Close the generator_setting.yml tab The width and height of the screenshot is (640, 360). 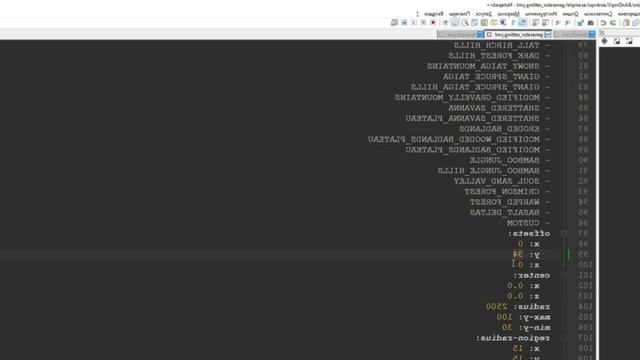tap(489, 35)
